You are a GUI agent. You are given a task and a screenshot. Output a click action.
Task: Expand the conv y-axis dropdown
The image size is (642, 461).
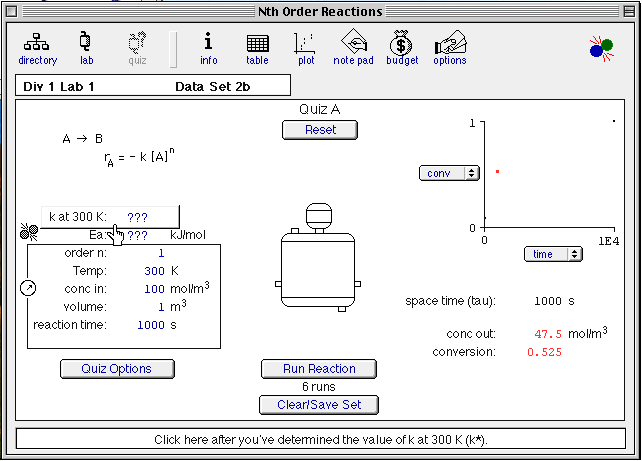tap(445, 173)
